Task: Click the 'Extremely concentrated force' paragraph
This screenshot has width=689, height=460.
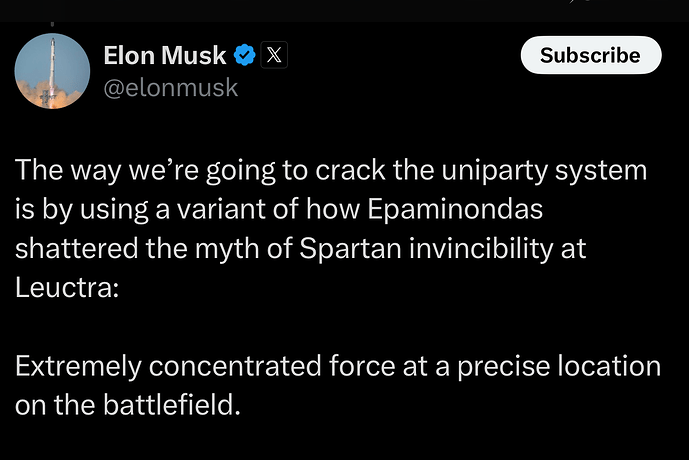Action: [338, 385]
